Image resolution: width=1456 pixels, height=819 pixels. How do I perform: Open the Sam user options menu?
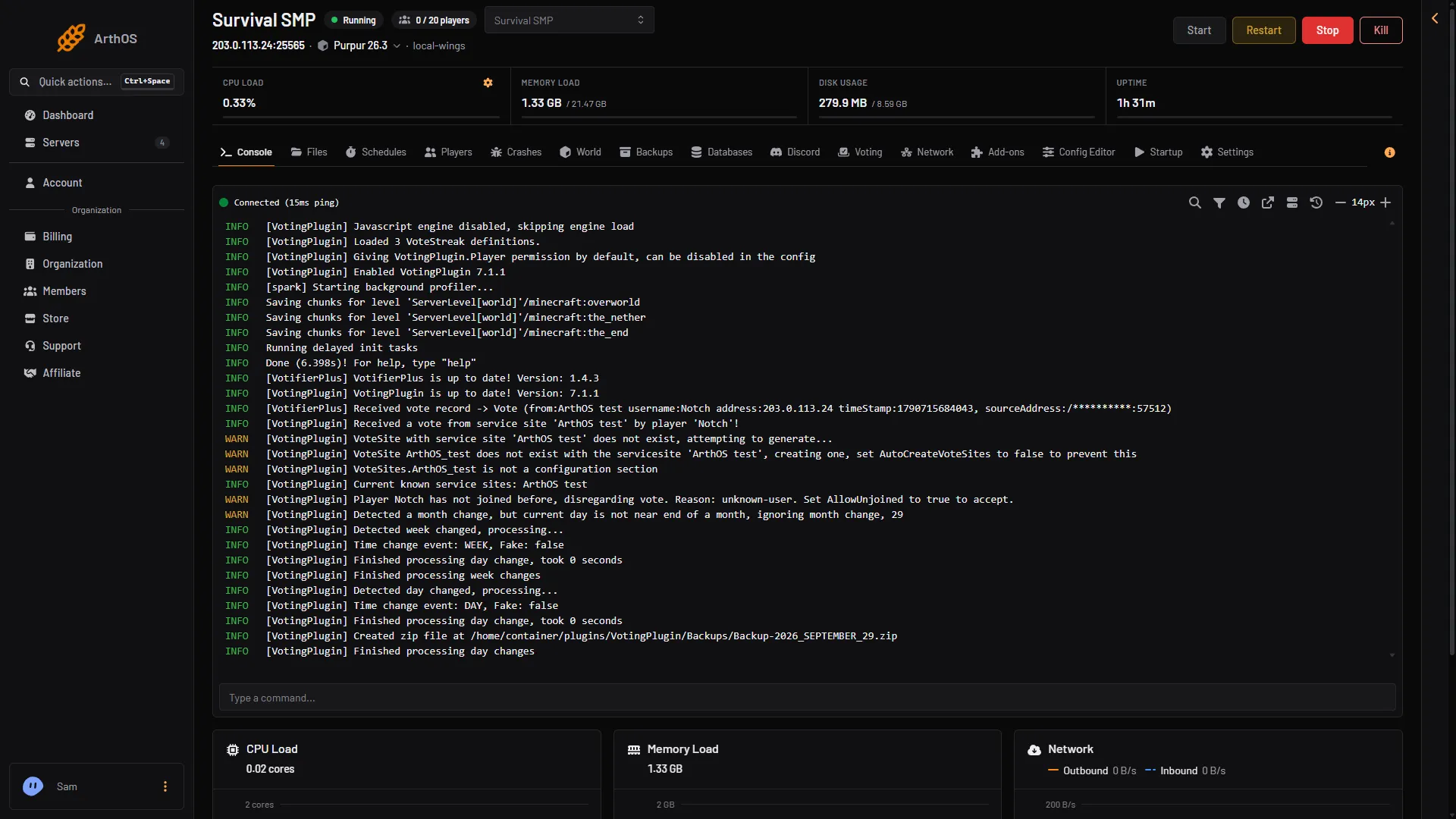coord(165,786)
